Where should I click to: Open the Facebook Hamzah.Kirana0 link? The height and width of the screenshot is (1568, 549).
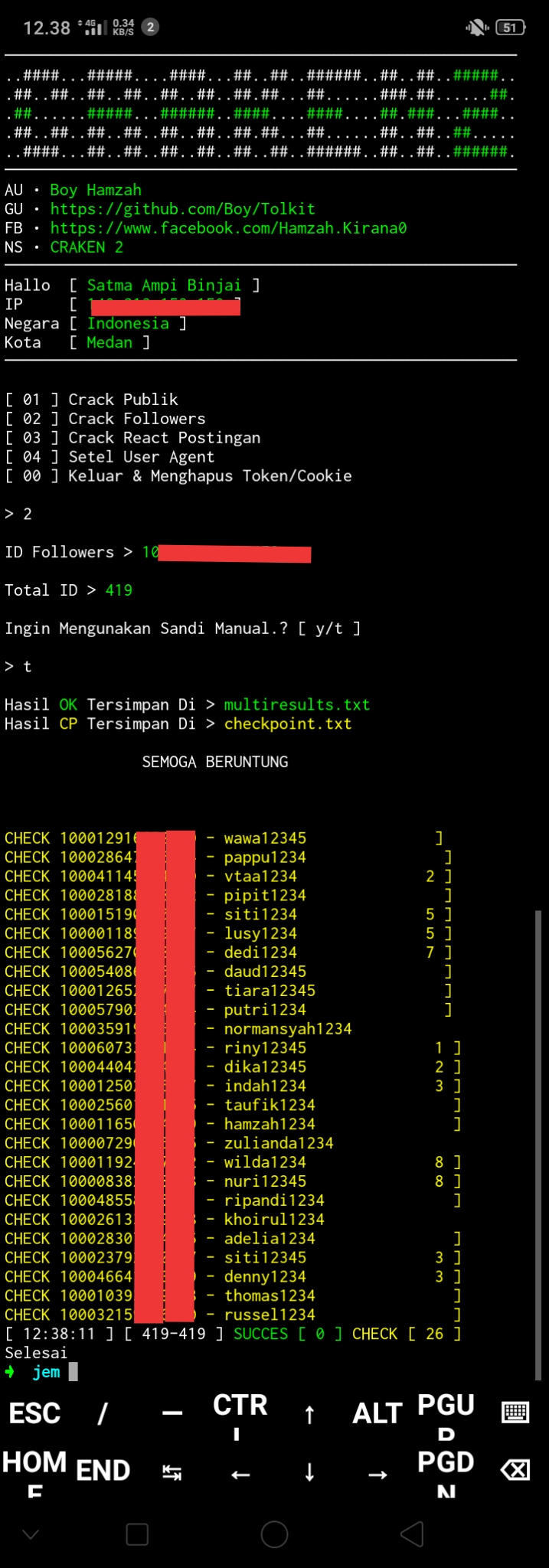click(x=227, y=227)
